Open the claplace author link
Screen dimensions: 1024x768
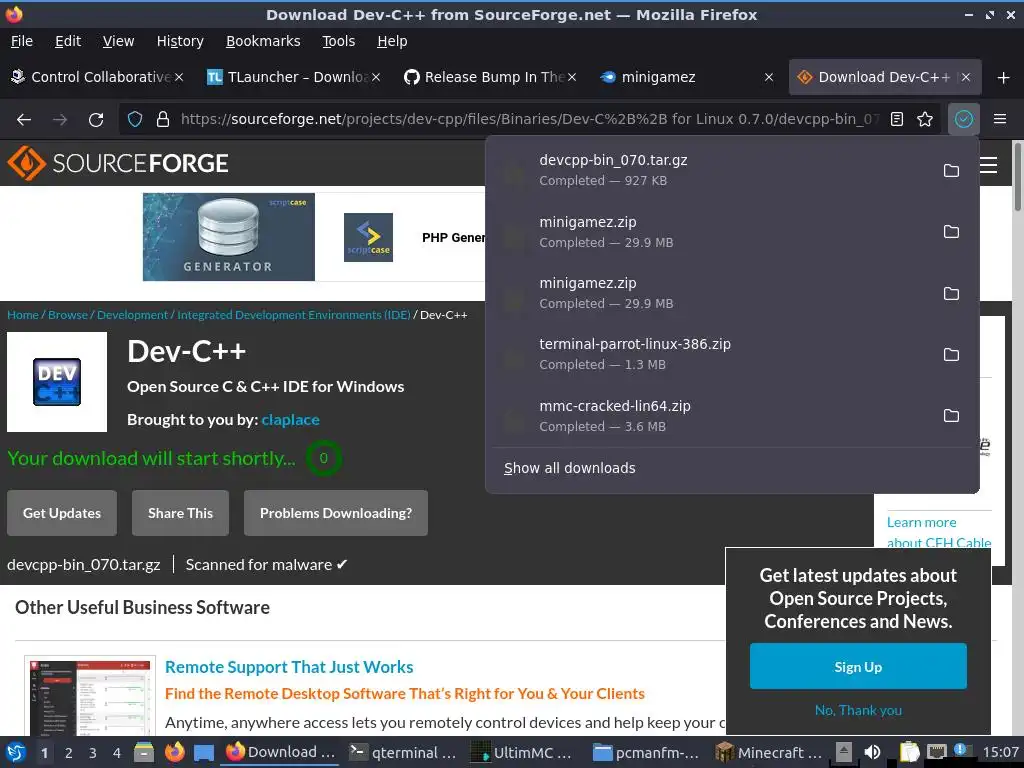click(x=291, y=420)
